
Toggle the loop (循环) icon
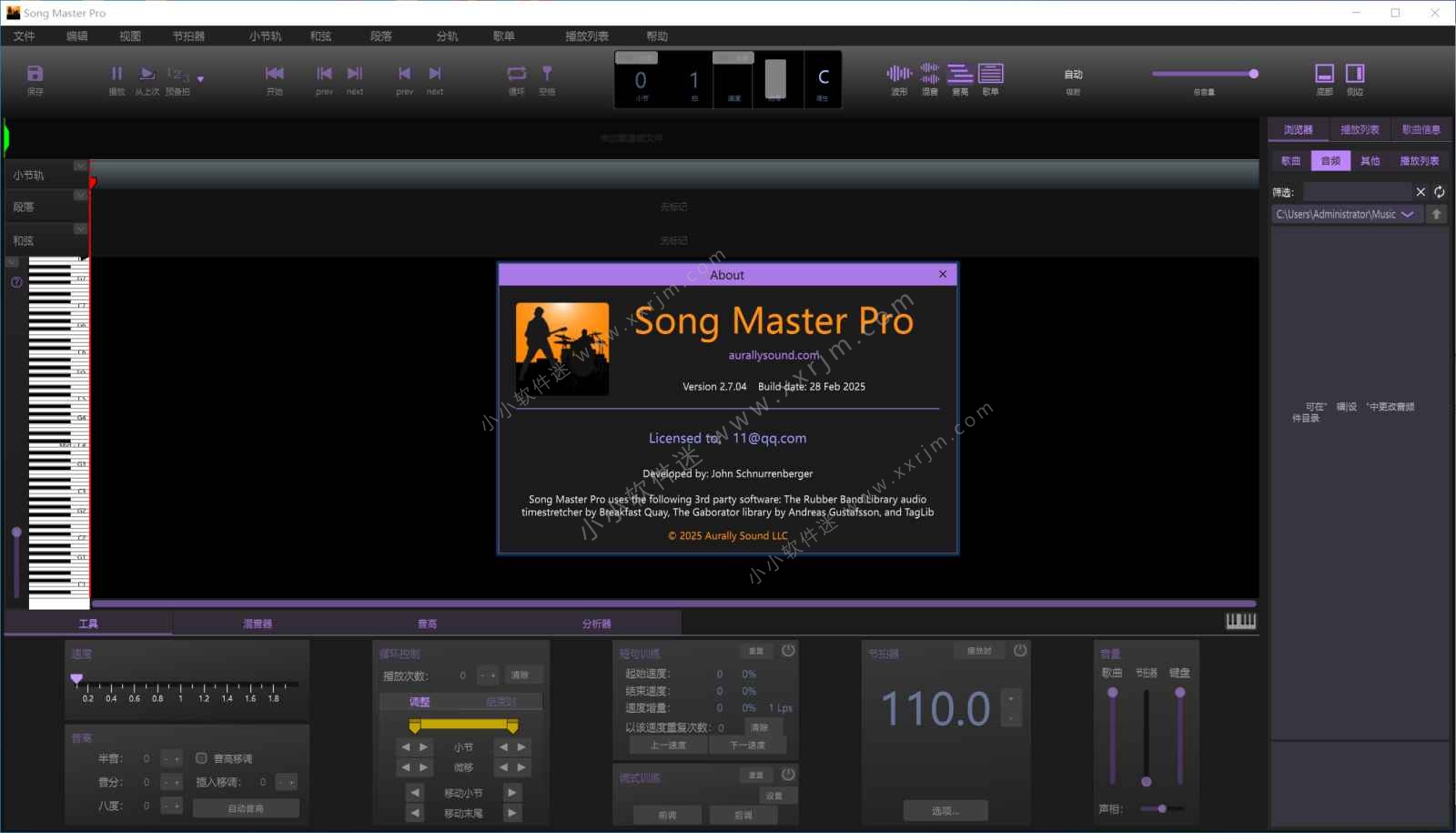click(x=517, y=74)
